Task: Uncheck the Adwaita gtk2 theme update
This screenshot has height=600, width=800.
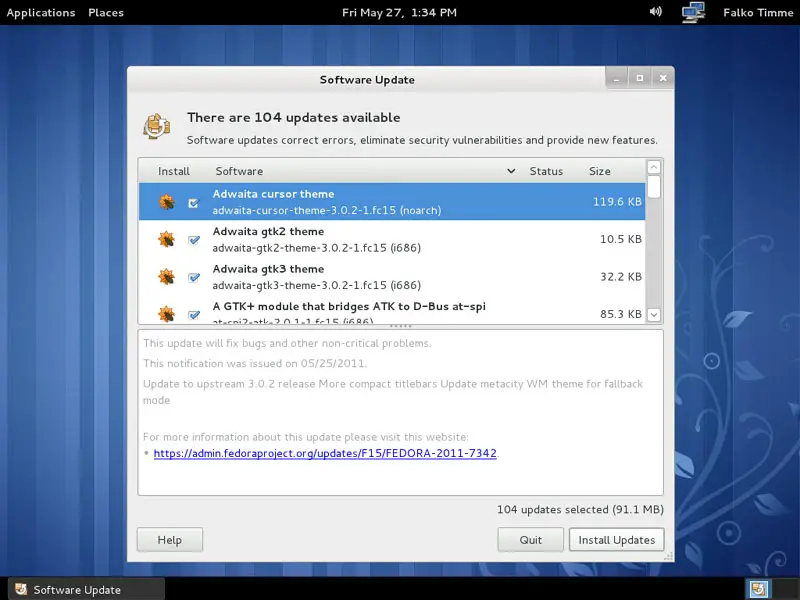Action: point(193,240)
